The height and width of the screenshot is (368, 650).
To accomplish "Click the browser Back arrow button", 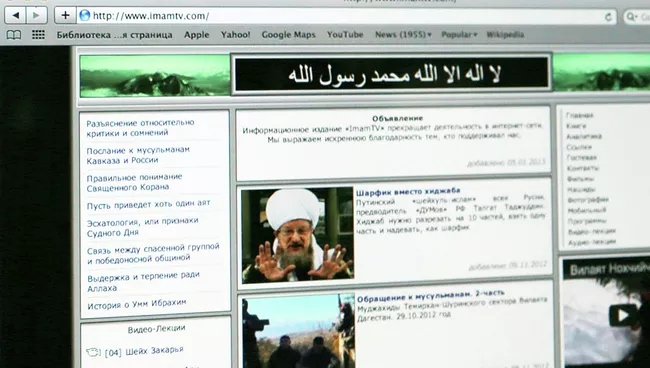I will pos(15,16).
